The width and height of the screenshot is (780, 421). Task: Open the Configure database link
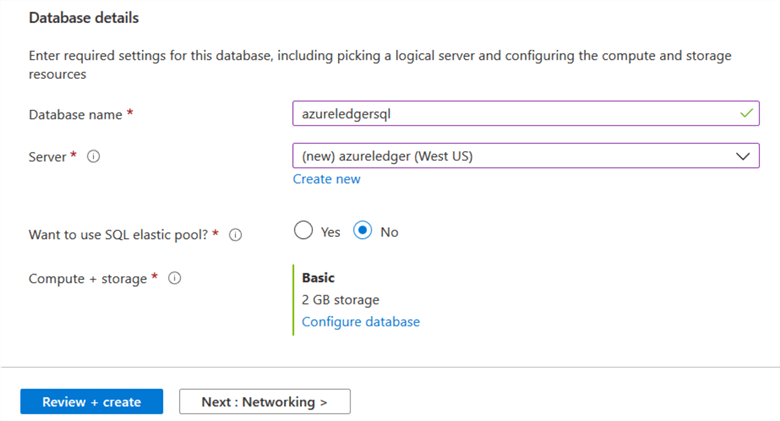tap(360, 322)
